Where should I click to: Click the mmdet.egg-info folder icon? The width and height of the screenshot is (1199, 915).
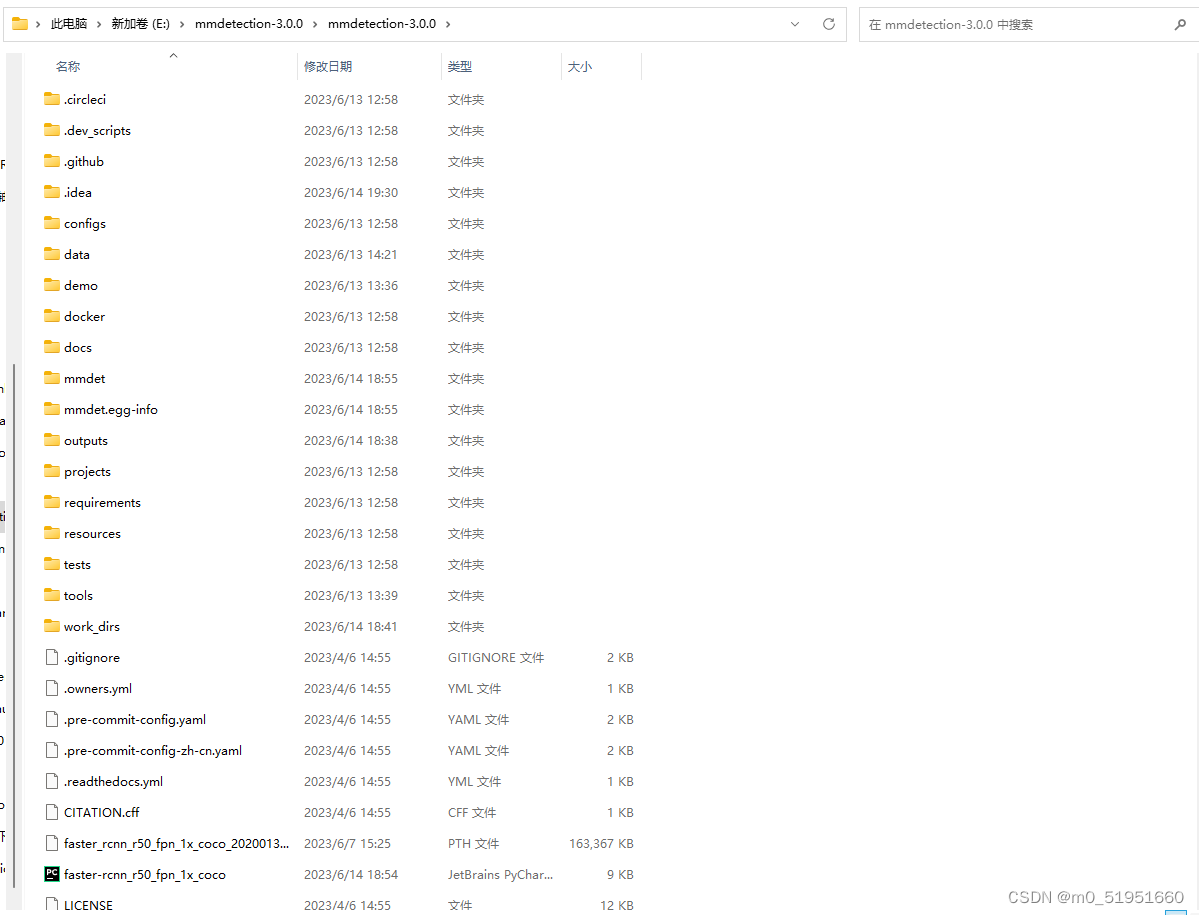tap(52, 409)
